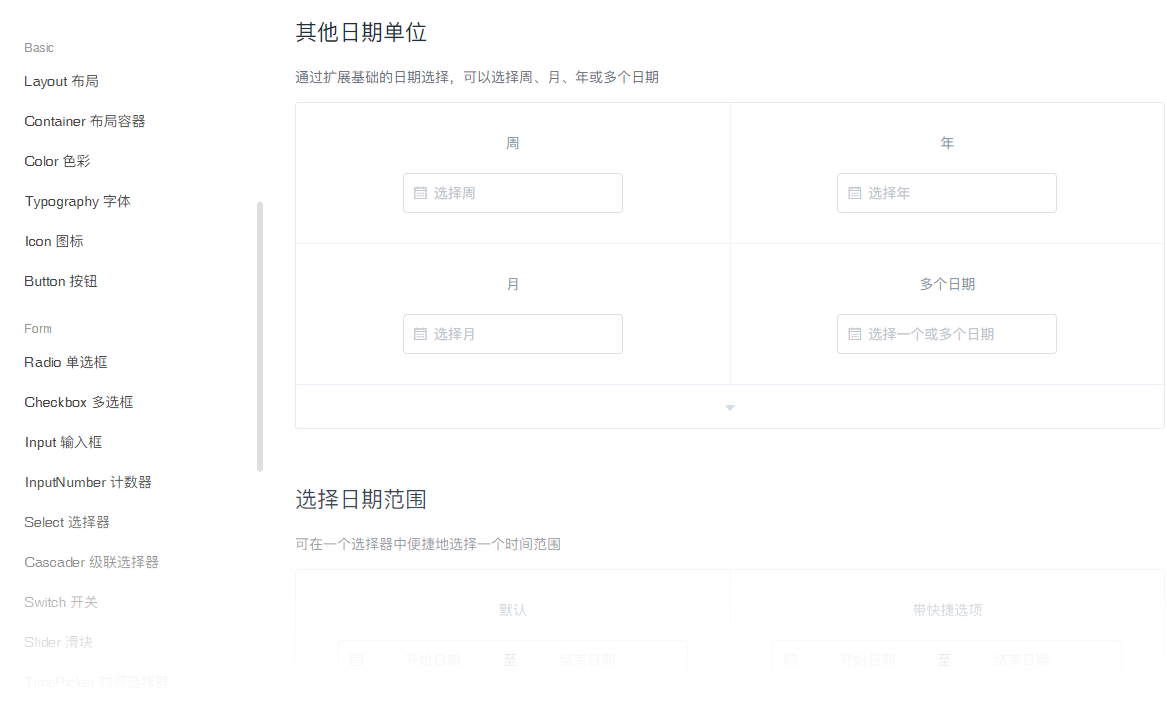
Task: Click the sidebar vertical scrollbar
Action: (x=260, y=336)
